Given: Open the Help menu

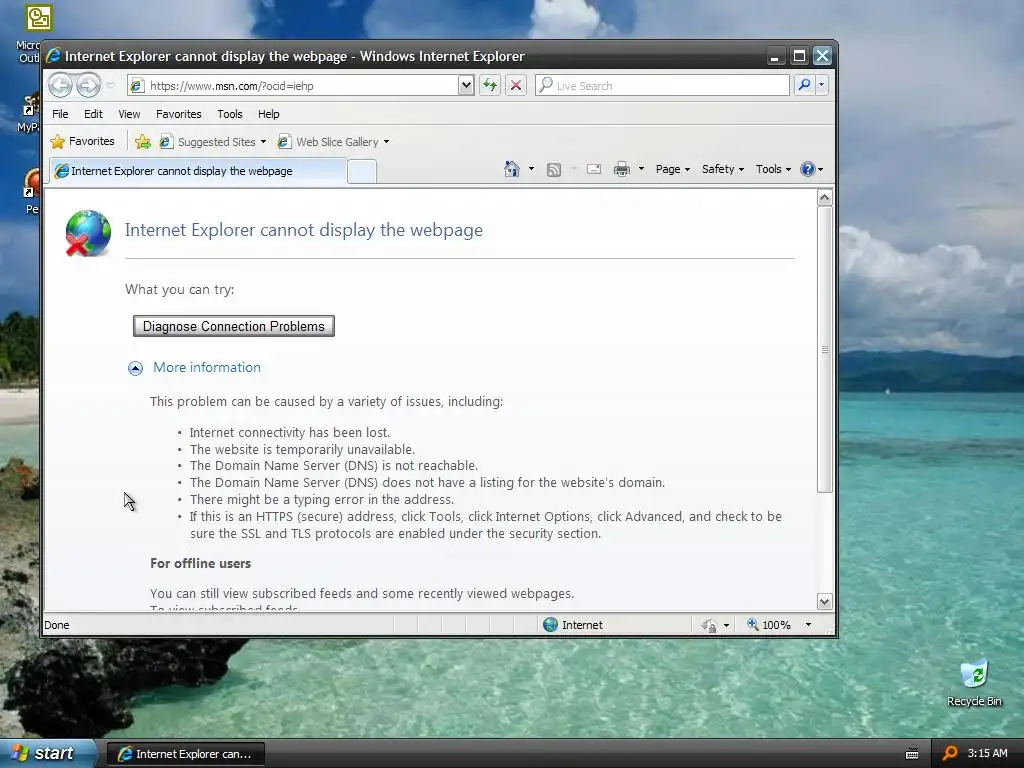Looking at the screenshot, I should (x=268, y=114).
